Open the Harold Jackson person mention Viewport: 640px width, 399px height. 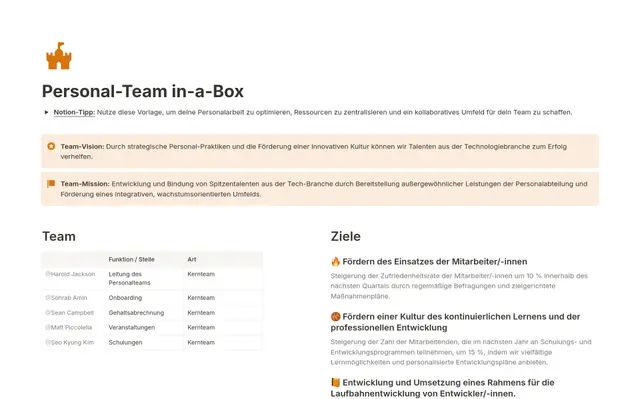tap(70, 274)
